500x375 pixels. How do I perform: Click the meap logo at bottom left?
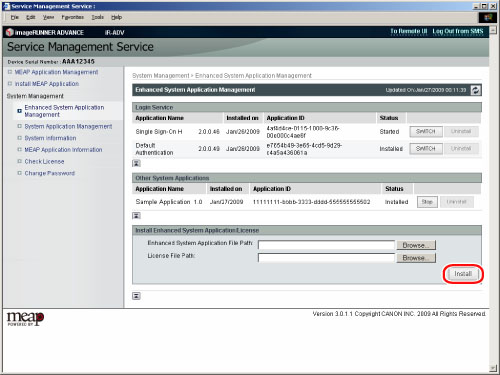coord(25,319)
